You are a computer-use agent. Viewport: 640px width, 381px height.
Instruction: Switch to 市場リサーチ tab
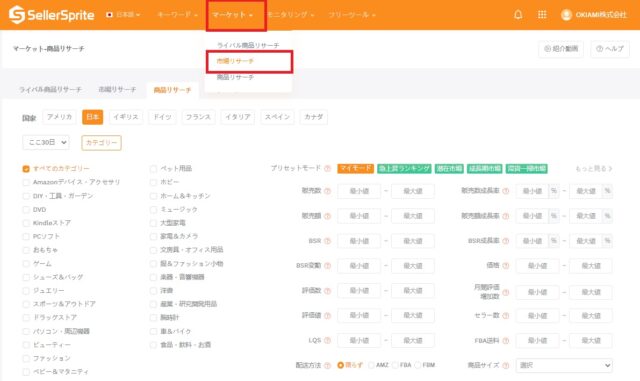(x=117, y=89)
